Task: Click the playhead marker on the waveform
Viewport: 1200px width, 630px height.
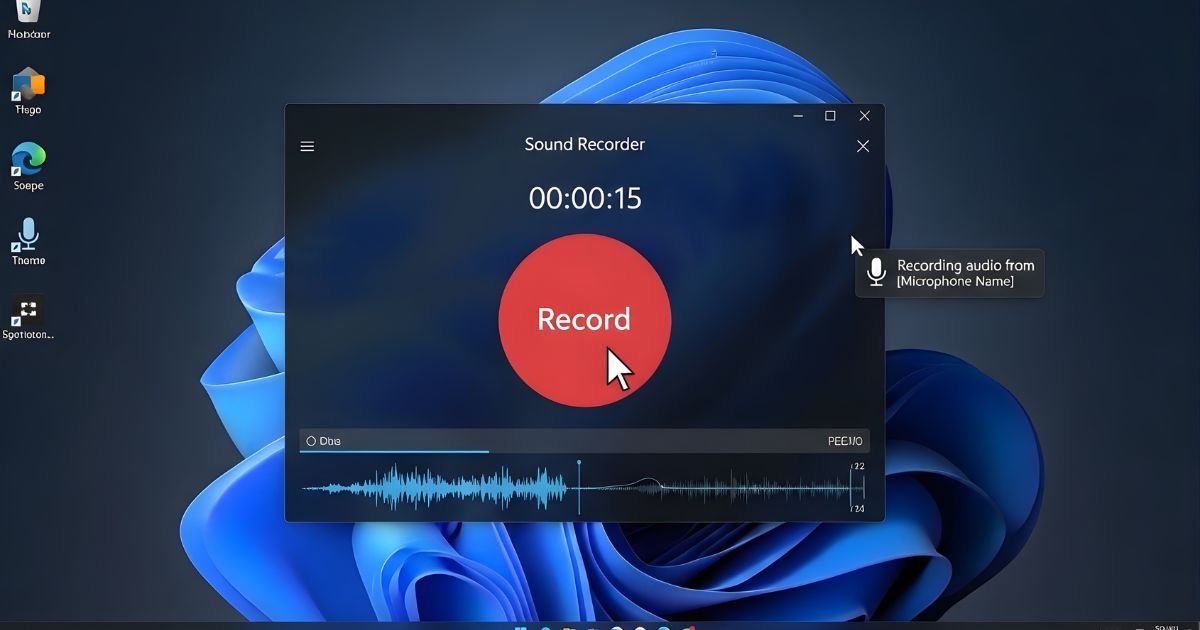Action: click(x=579, y=487)
